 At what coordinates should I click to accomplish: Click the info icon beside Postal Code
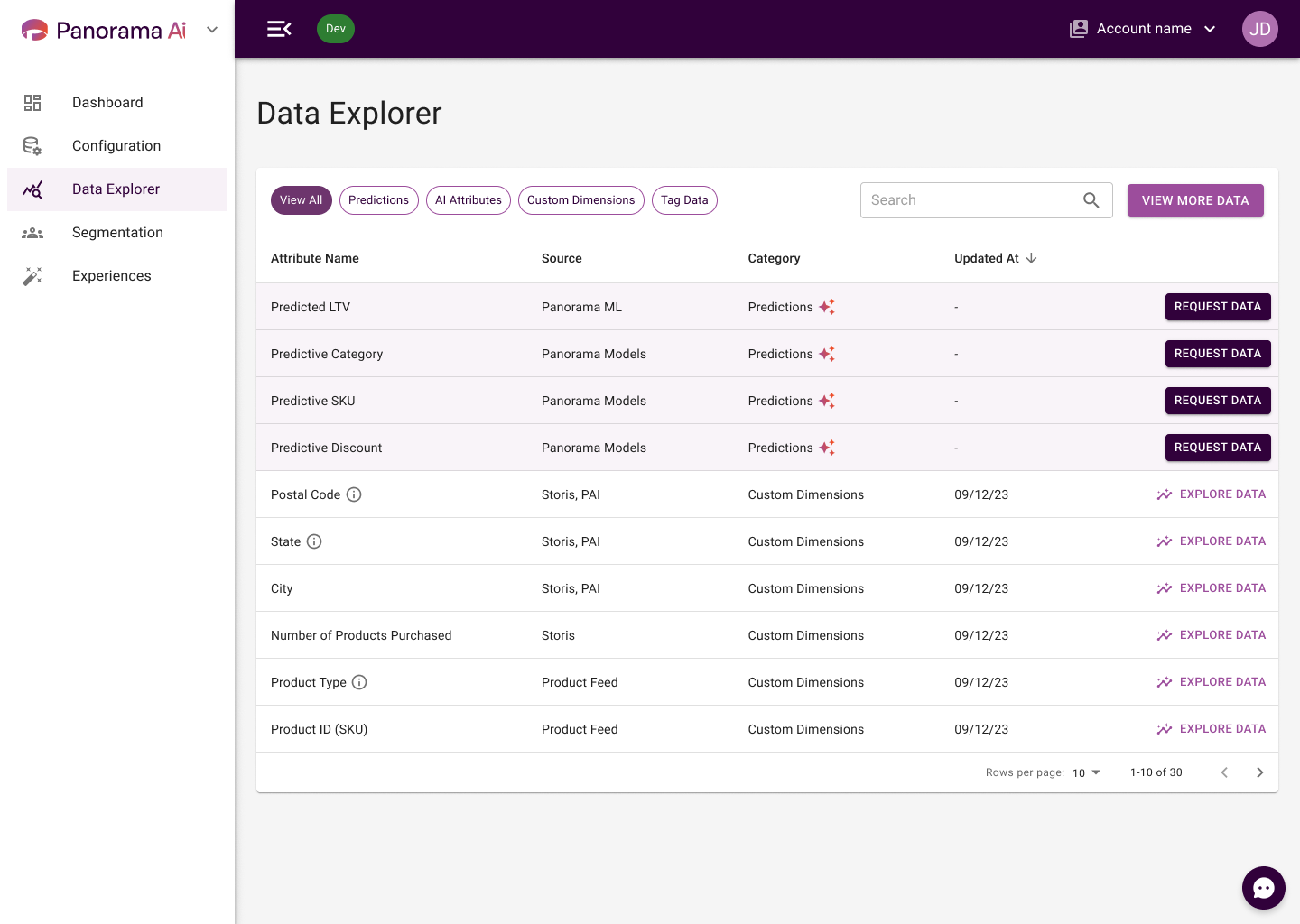pyautogui.click(x=354, y=494)
